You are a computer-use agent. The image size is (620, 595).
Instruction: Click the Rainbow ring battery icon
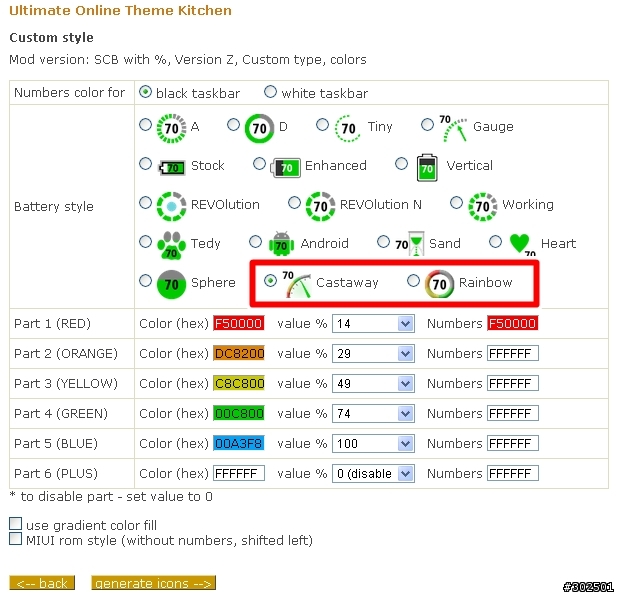coord(439,284)
